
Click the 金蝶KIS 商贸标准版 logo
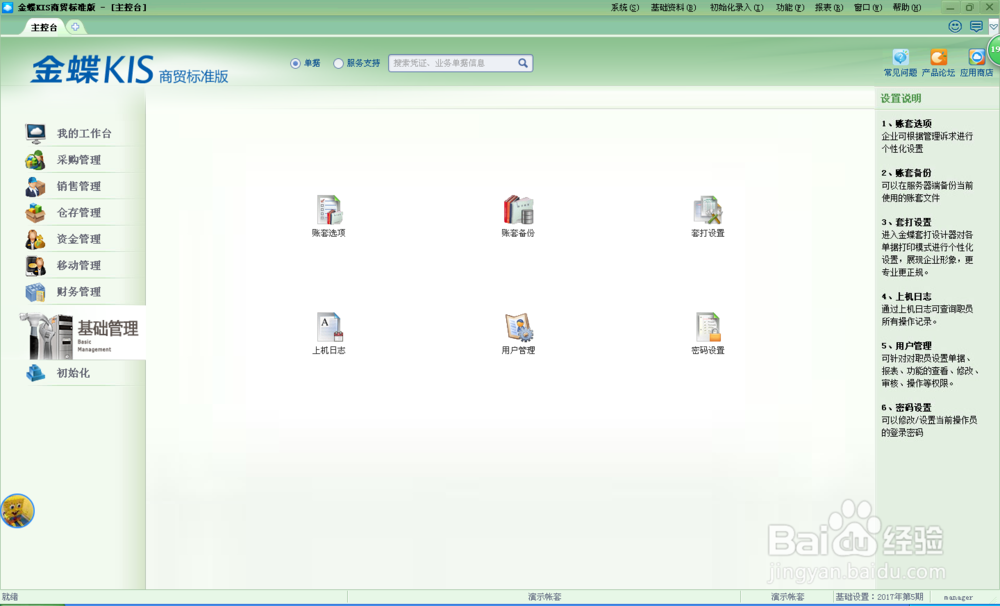coord(129,70)
